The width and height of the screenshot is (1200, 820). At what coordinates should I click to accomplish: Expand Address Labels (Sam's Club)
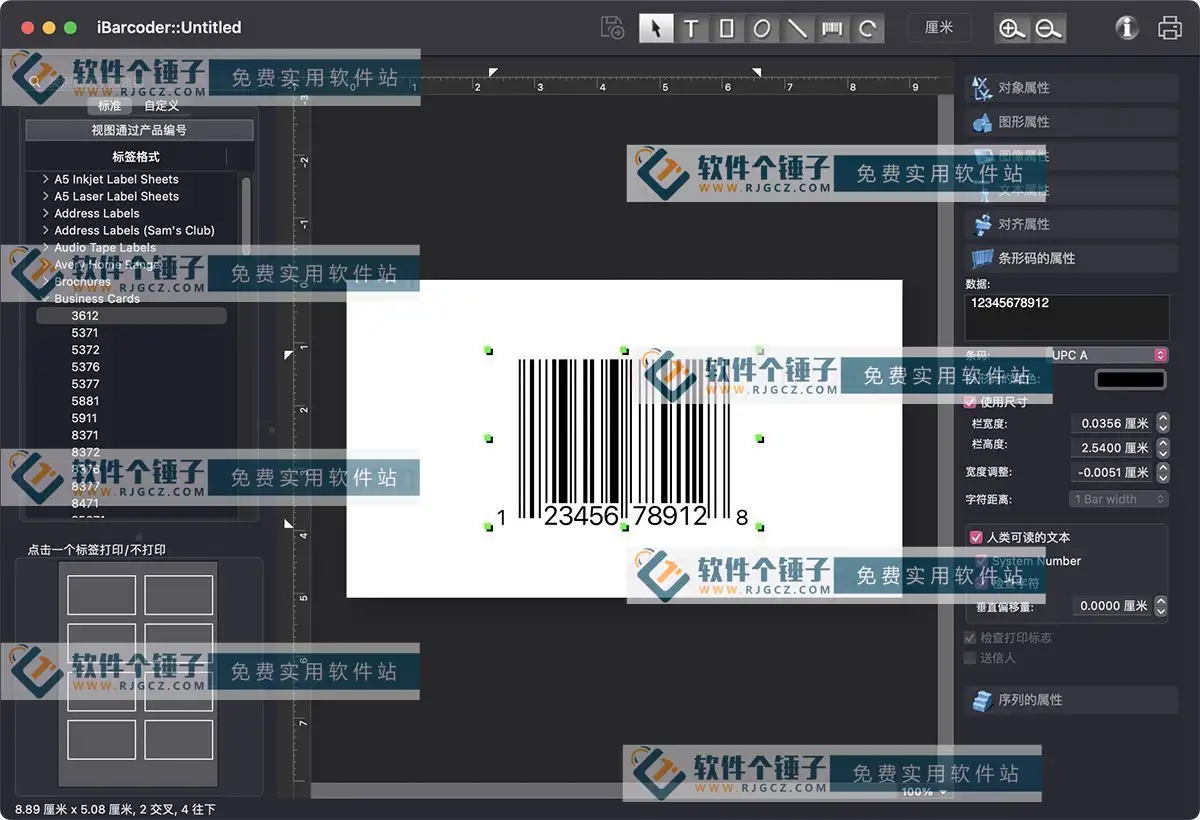pos(46,231)
